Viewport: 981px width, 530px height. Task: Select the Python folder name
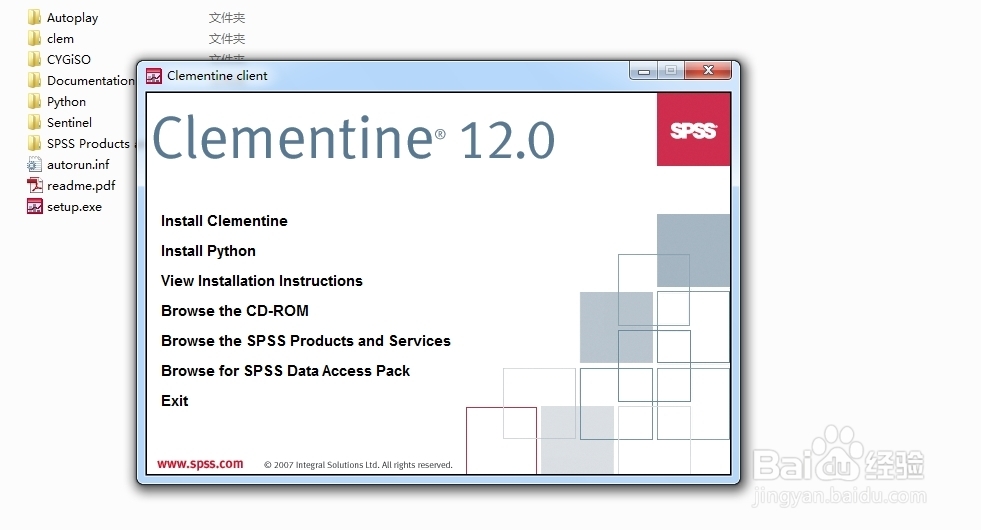point(66,101)
